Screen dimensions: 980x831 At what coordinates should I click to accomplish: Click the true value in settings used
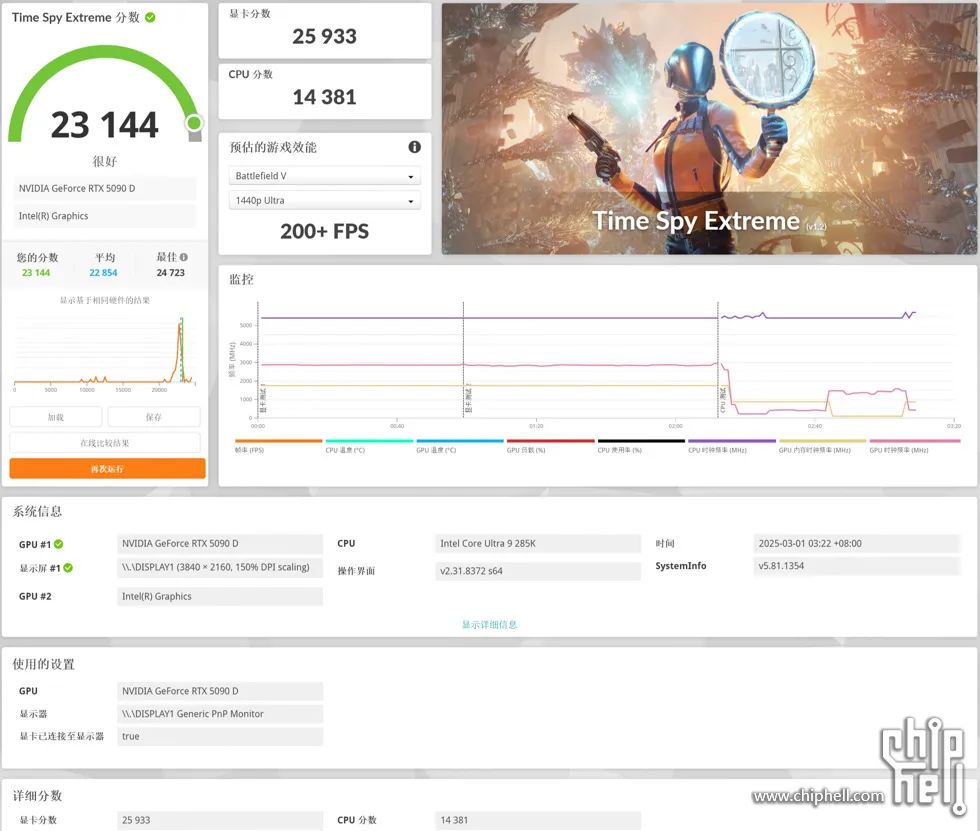220,736
